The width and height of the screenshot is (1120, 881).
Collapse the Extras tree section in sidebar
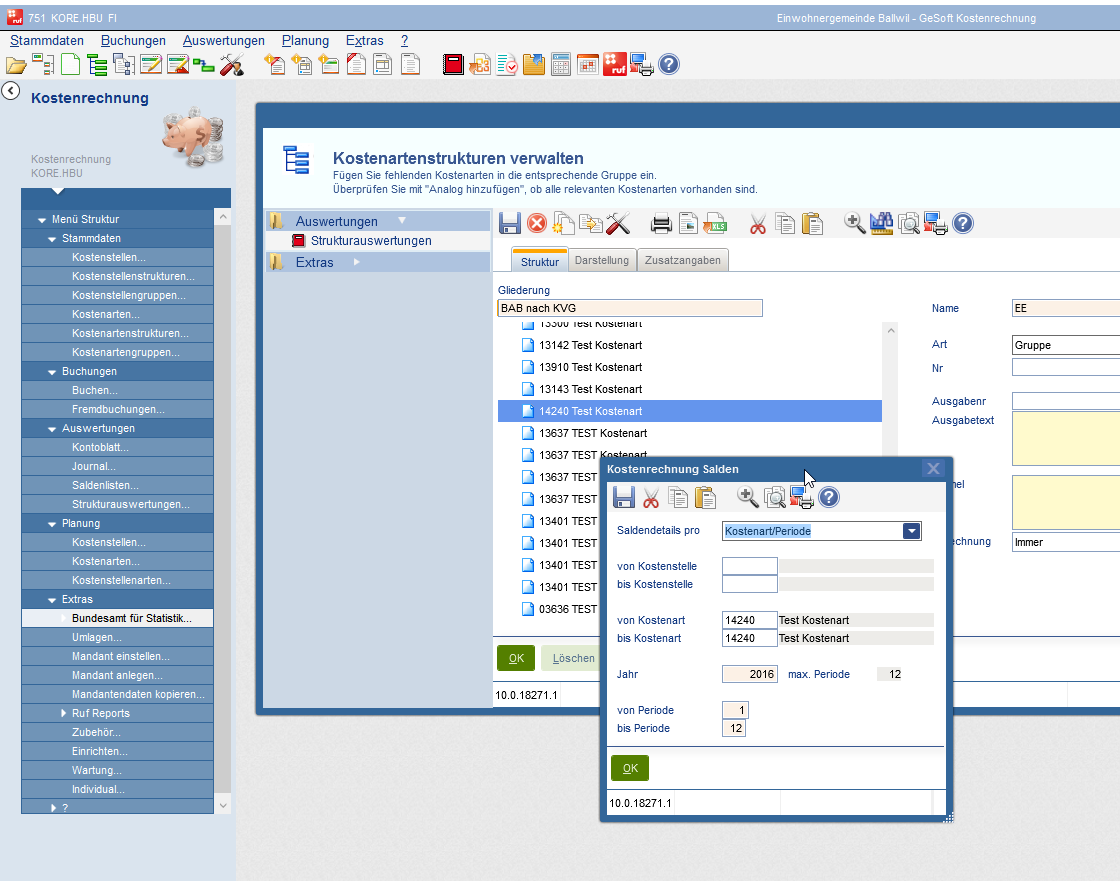[52, 600]
